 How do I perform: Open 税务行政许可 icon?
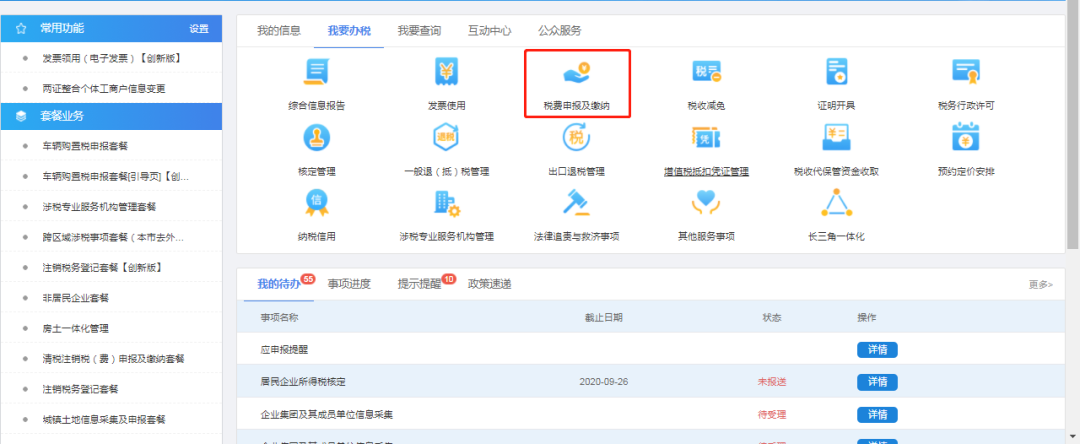click(966, 72)
